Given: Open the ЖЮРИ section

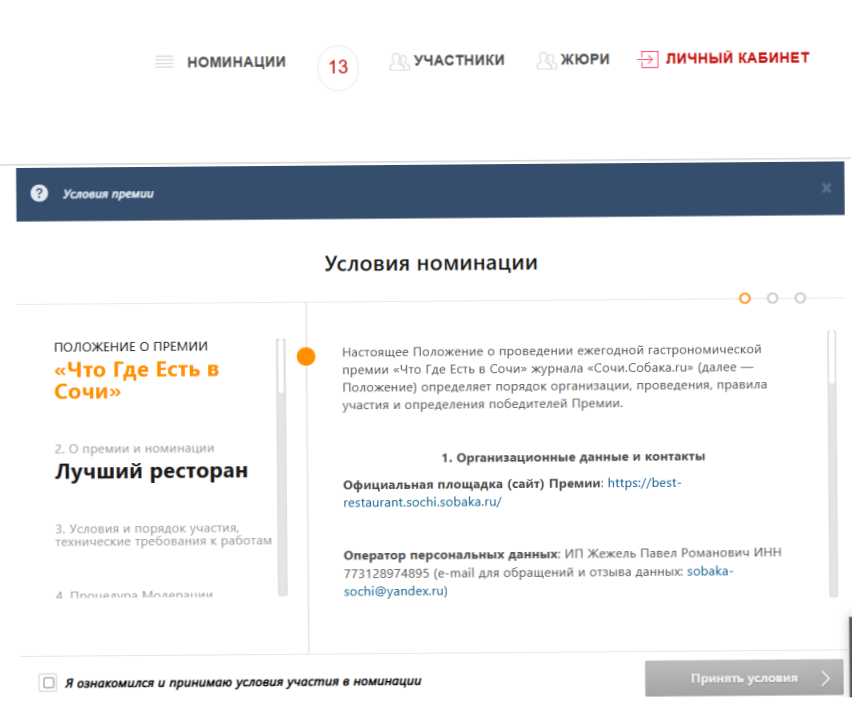Looking at the screenshot, I should [585, 59].
